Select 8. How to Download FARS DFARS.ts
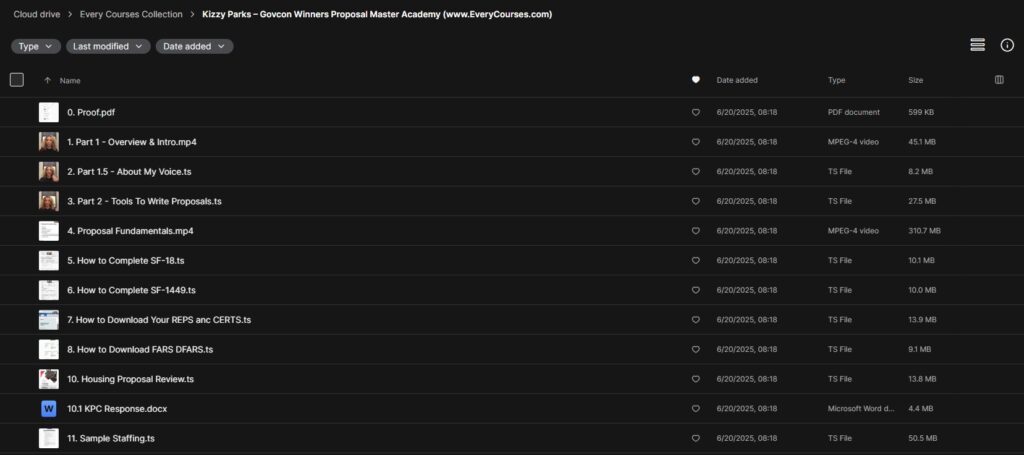Screen dimensions: 1024x455 pyautogui.click(x=140, y=349)
